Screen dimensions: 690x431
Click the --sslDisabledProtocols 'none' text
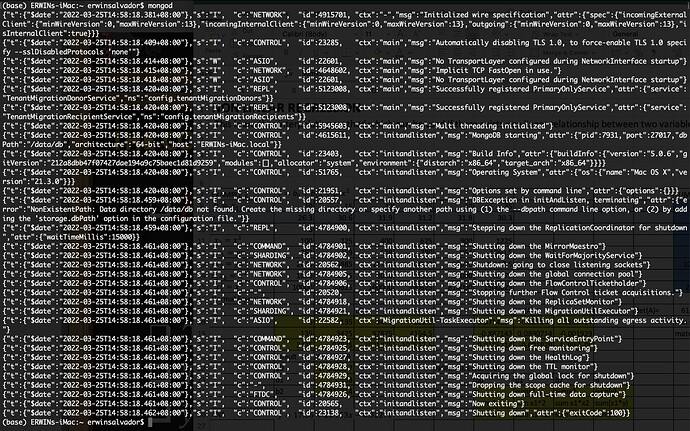click(x=75, y=52)
